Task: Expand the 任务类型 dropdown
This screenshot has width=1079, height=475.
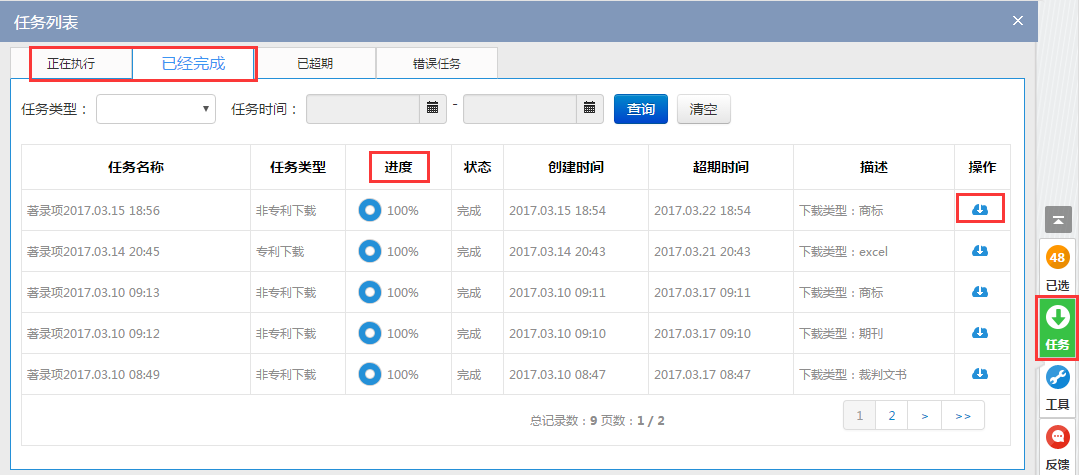Action: tap(156, 109)
